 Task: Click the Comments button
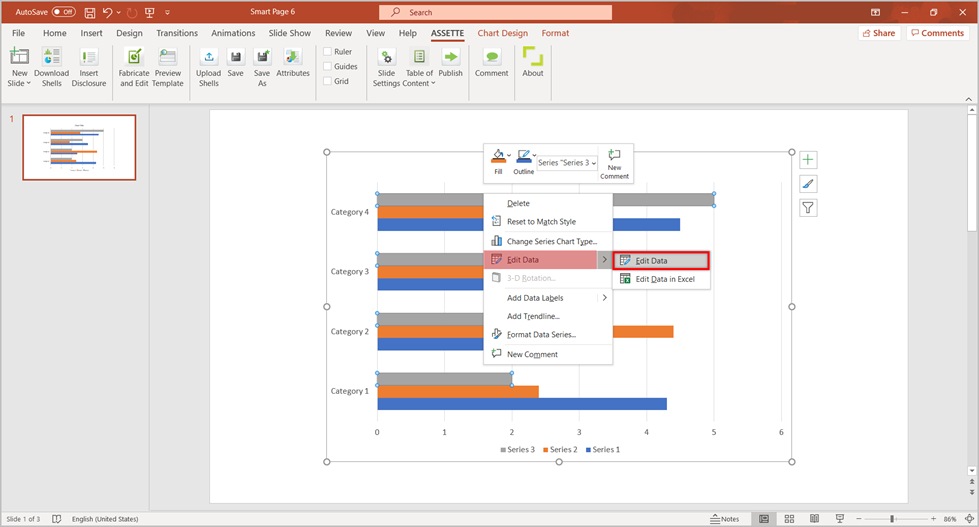pos(937,33)
